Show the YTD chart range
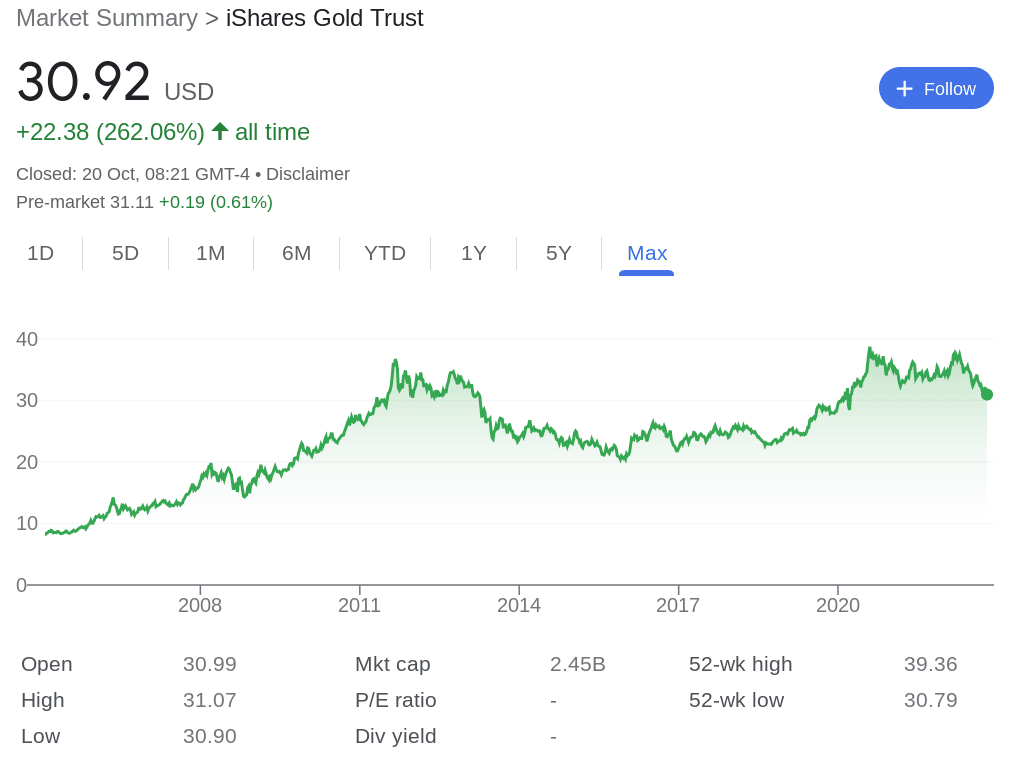This screenshot has height=766, width=1033. pyautogui.click(x=385, y=253)
